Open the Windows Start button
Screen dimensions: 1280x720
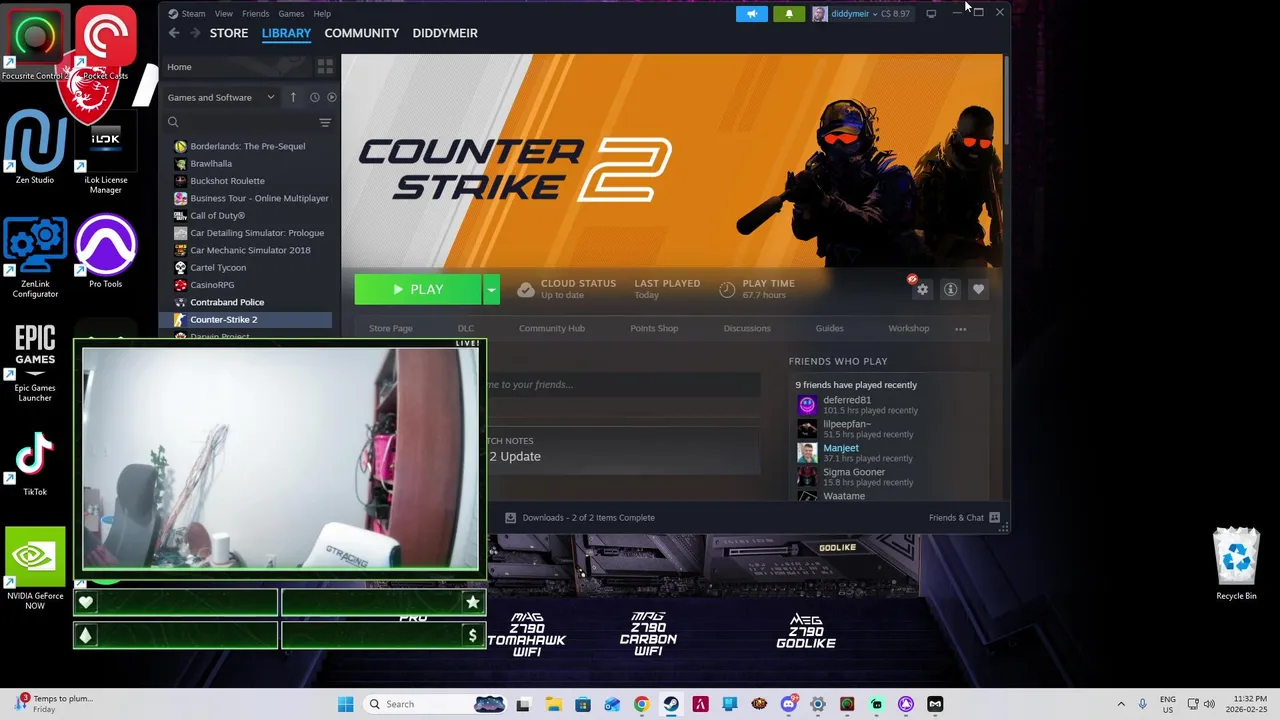click(x=345, y=704)
